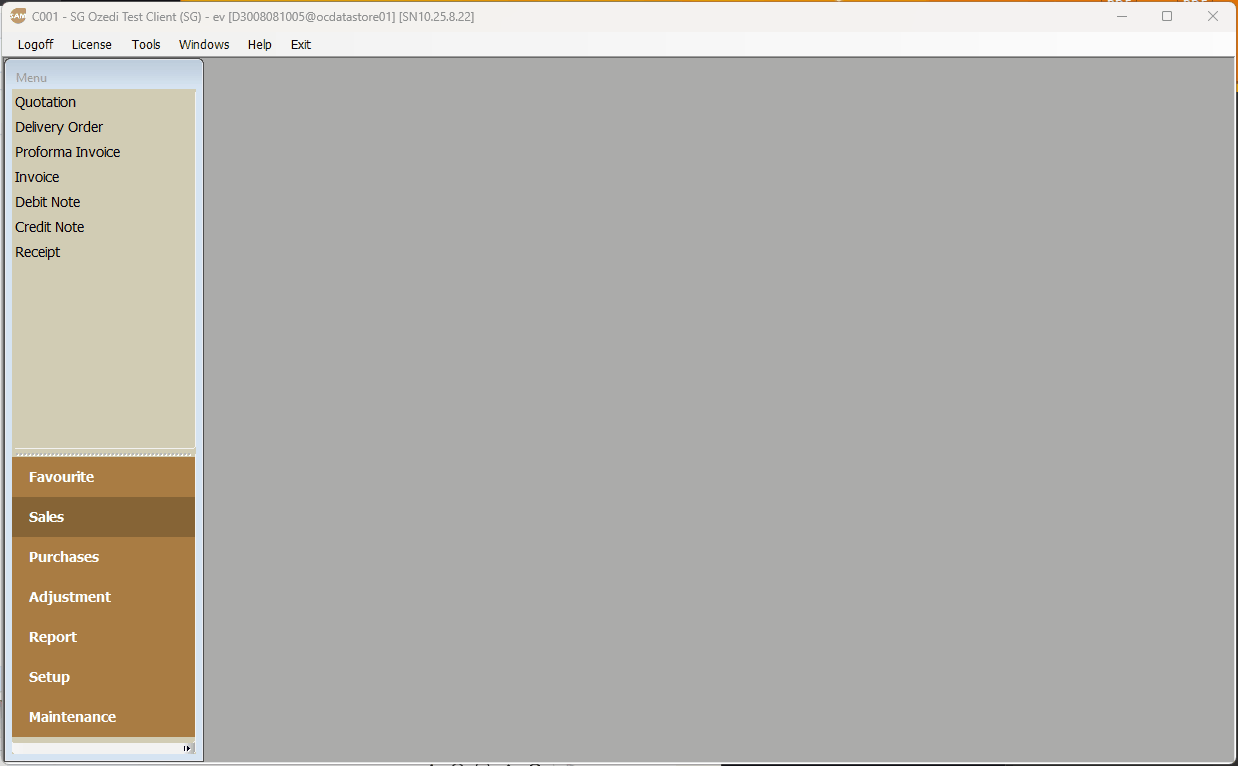1238x766 pixels.
Task: Open Proforma Invoice entry
Action: coord(68,152)
